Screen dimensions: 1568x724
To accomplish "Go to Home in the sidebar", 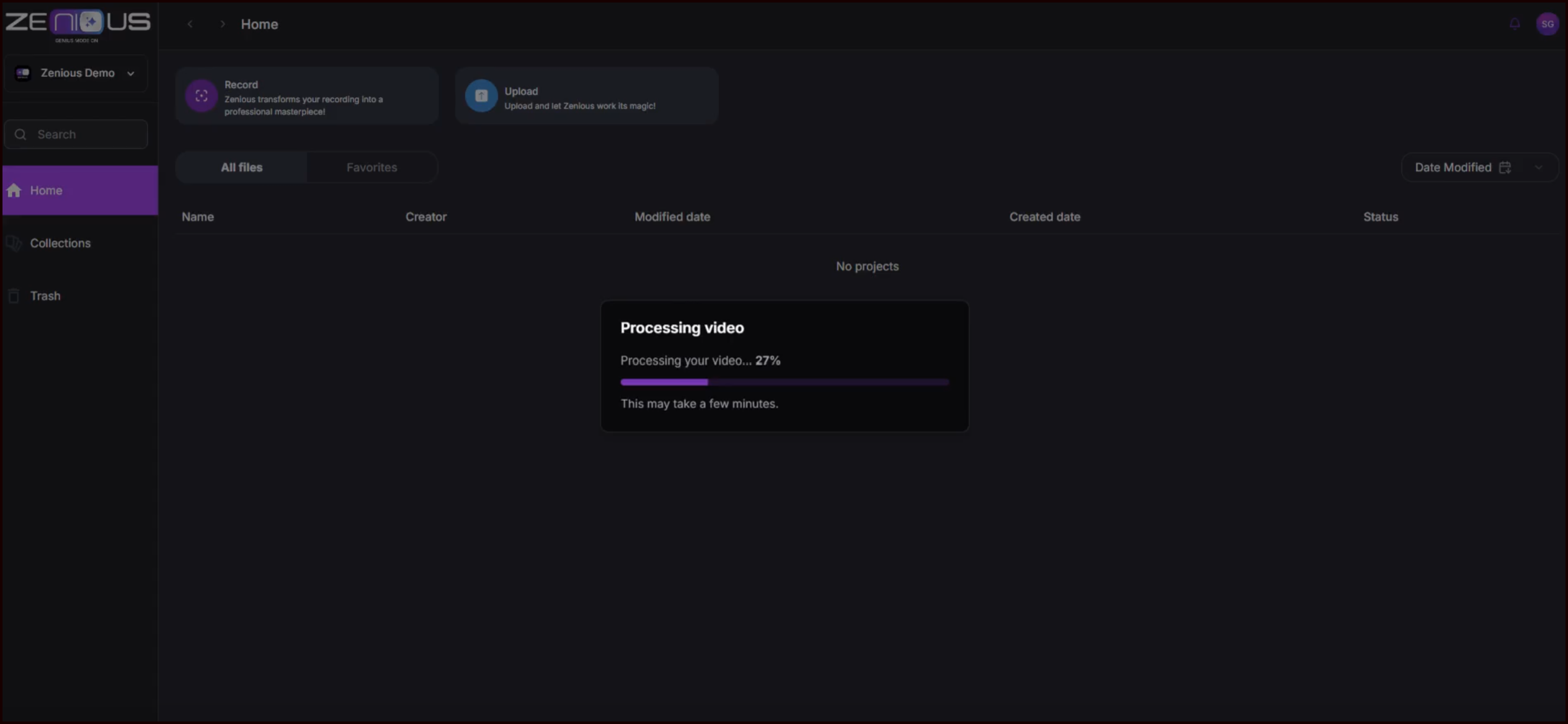I will [47, 191].
